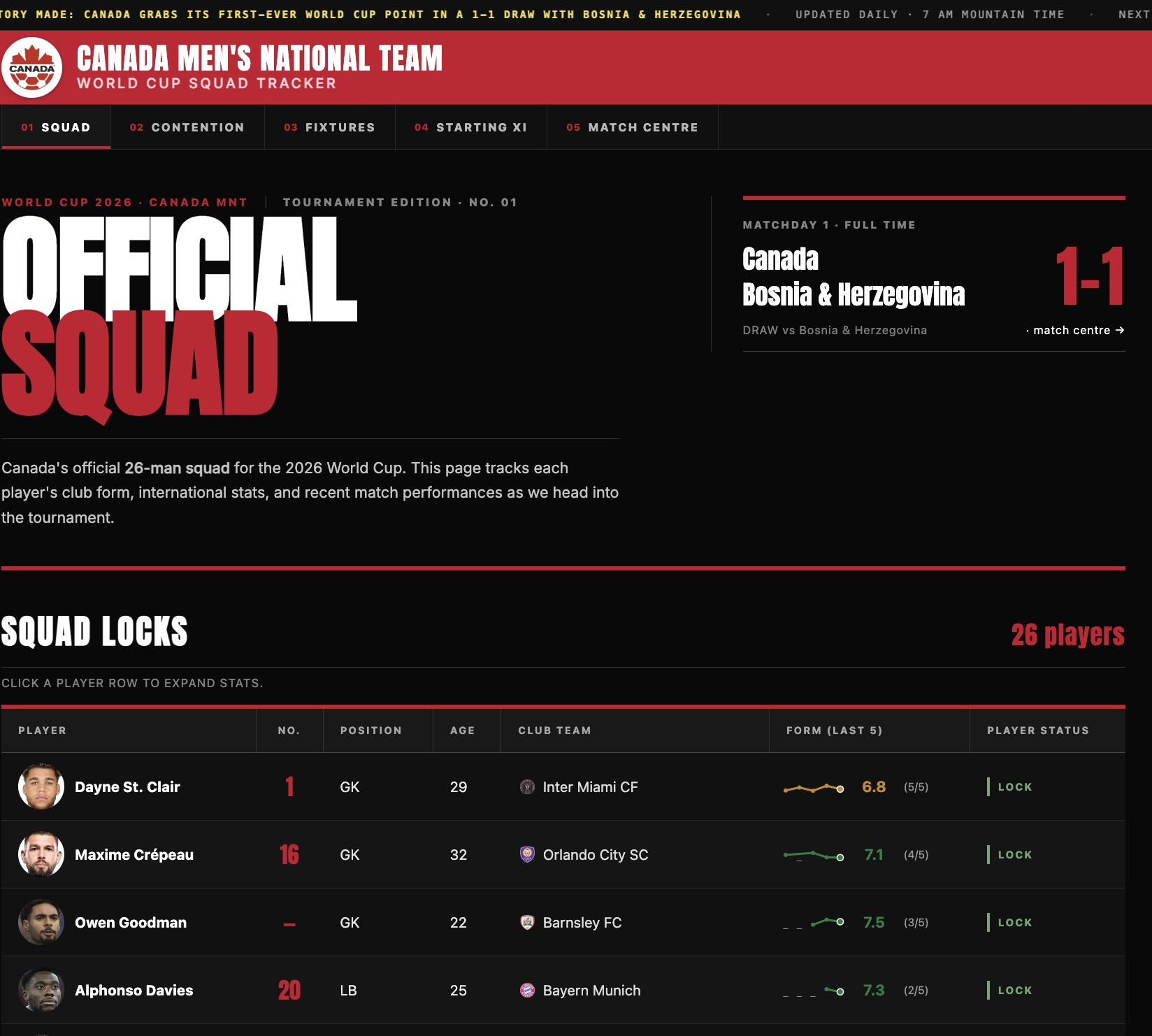Follow the match centre arrow link

pyautogui.click(x=1075, y=330)
